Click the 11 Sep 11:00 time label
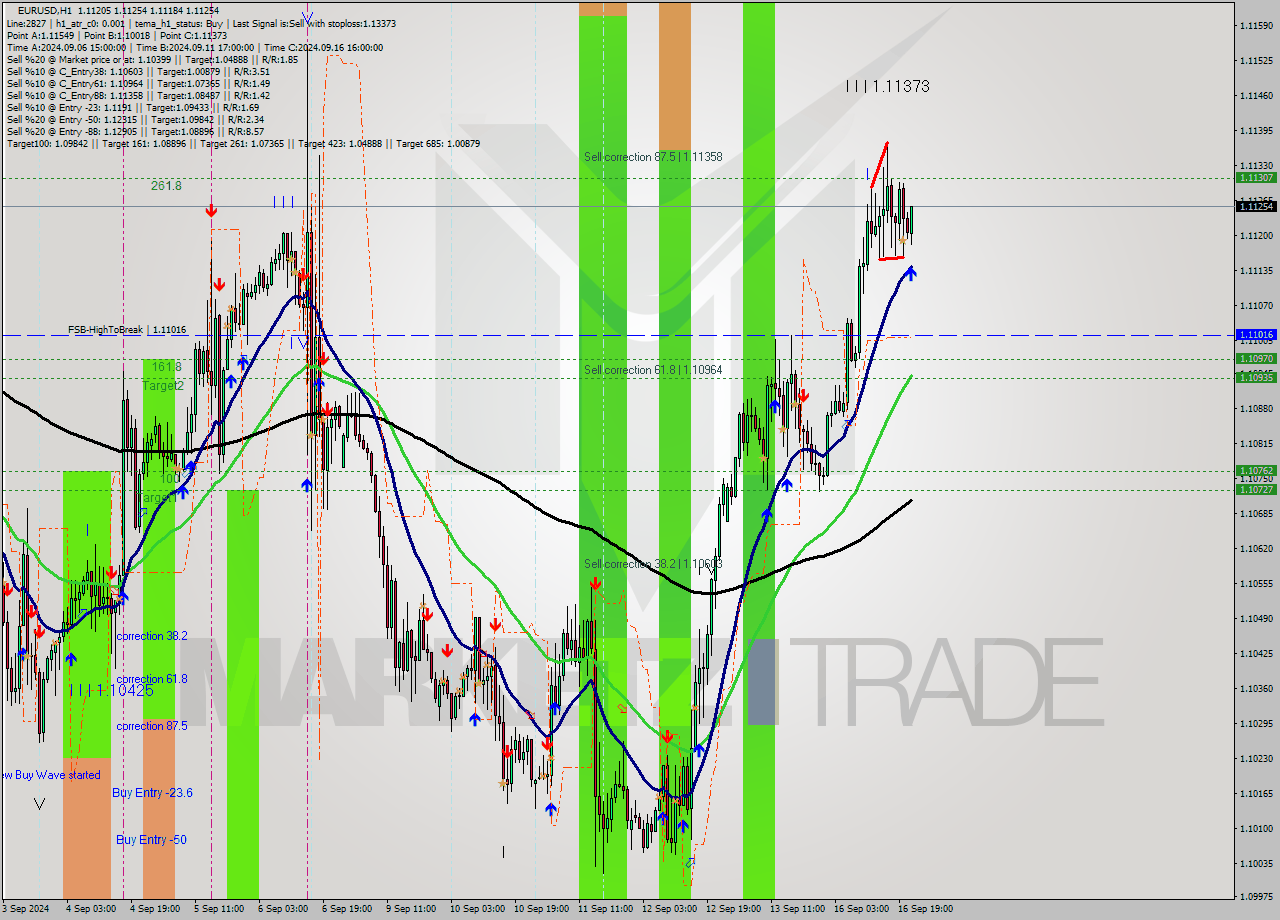 [605, 909]
